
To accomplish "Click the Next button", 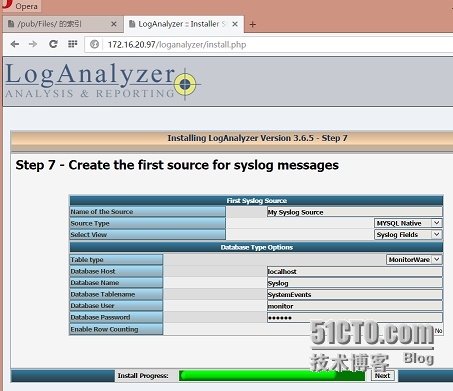I will point(383,375).
